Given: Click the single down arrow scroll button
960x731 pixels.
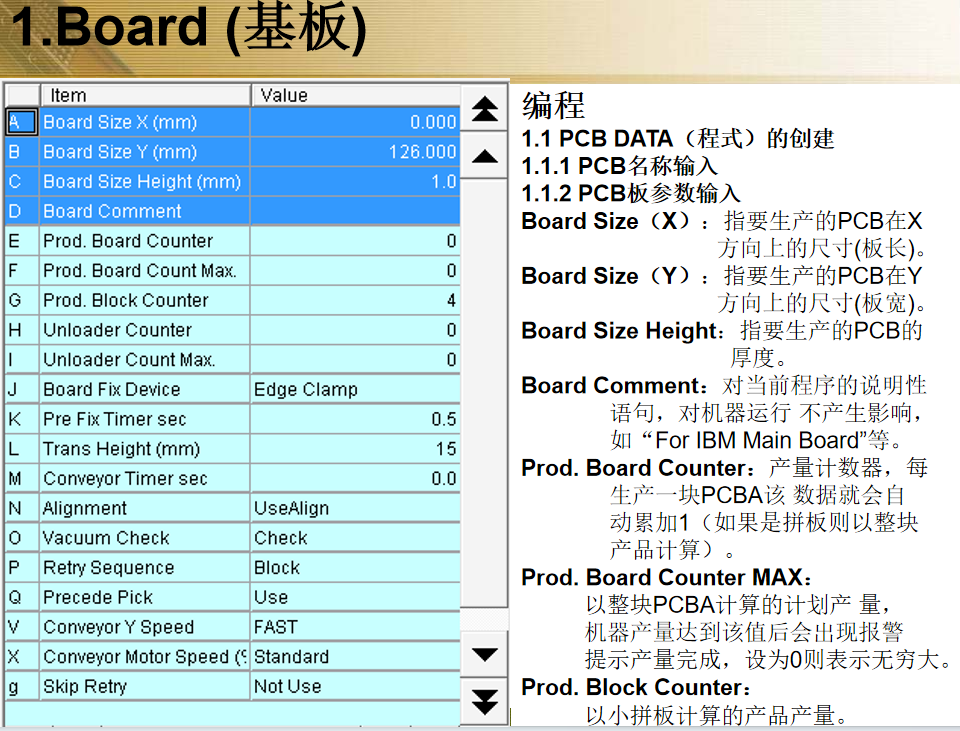Looking at the screenshot, I should 485,655.
